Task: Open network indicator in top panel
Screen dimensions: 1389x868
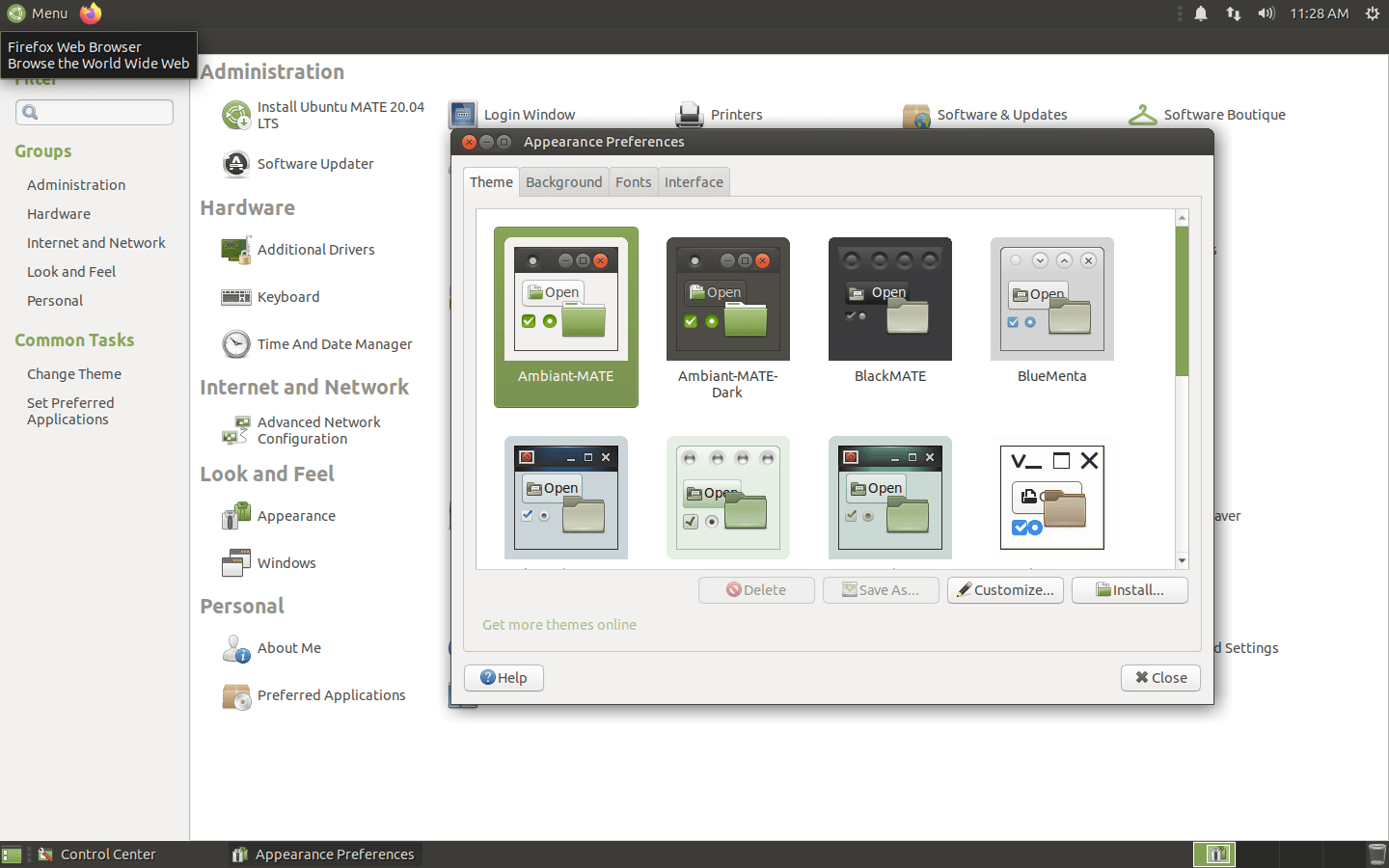Action: (x=1234, y=14)
